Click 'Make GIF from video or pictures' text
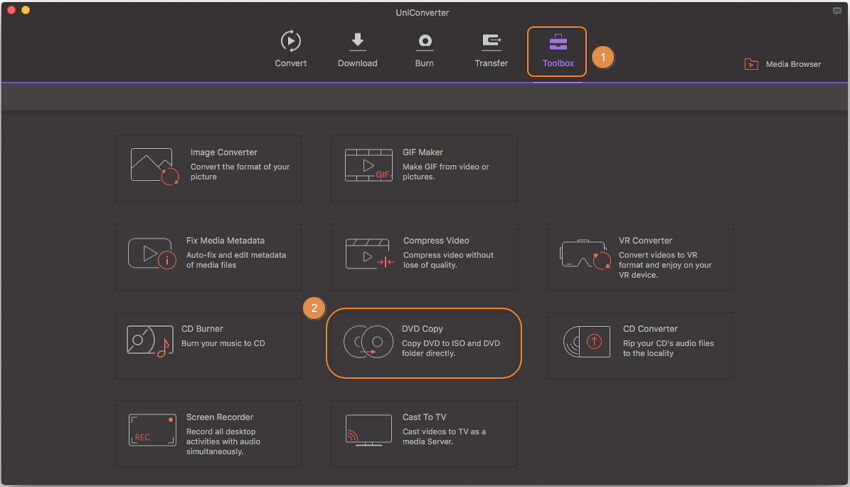Image resolution: width=850 pixels, height=487 pixels. pyautogui.click(x=446, y=171)
